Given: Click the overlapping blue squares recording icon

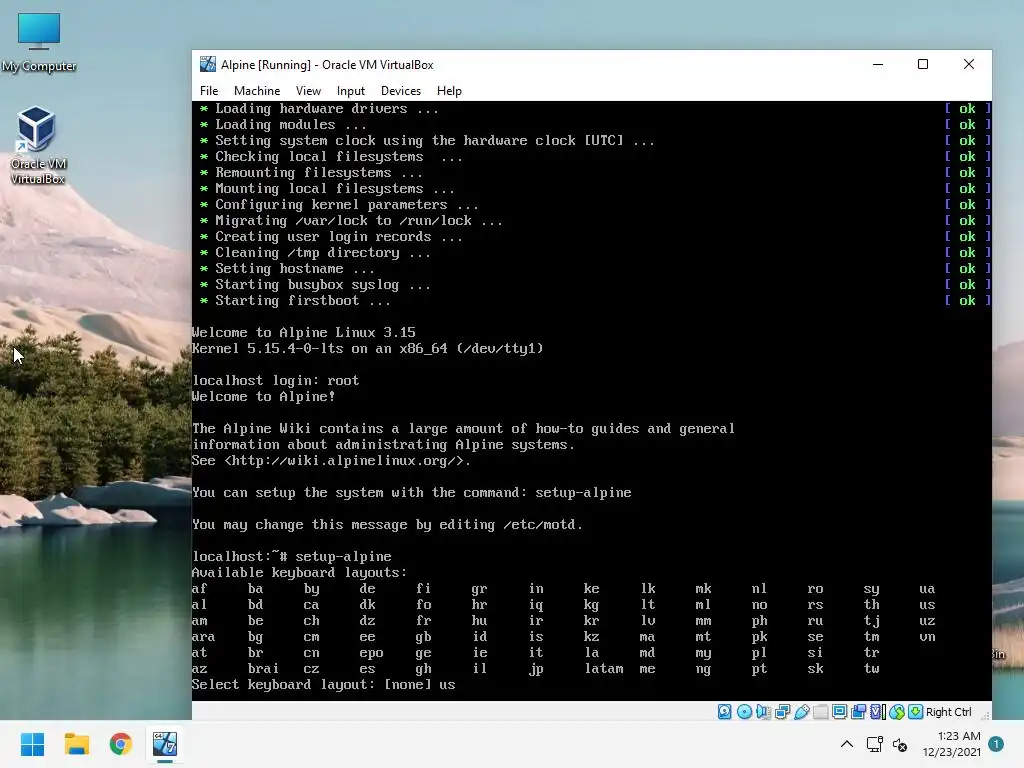Looking at the screenshot, I should coord(859,712).
